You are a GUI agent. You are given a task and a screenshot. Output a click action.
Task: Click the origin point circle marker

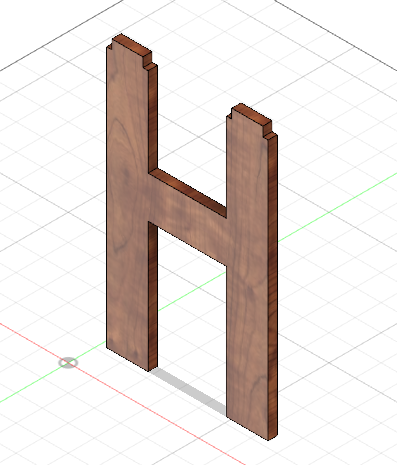tap(68, 363)
